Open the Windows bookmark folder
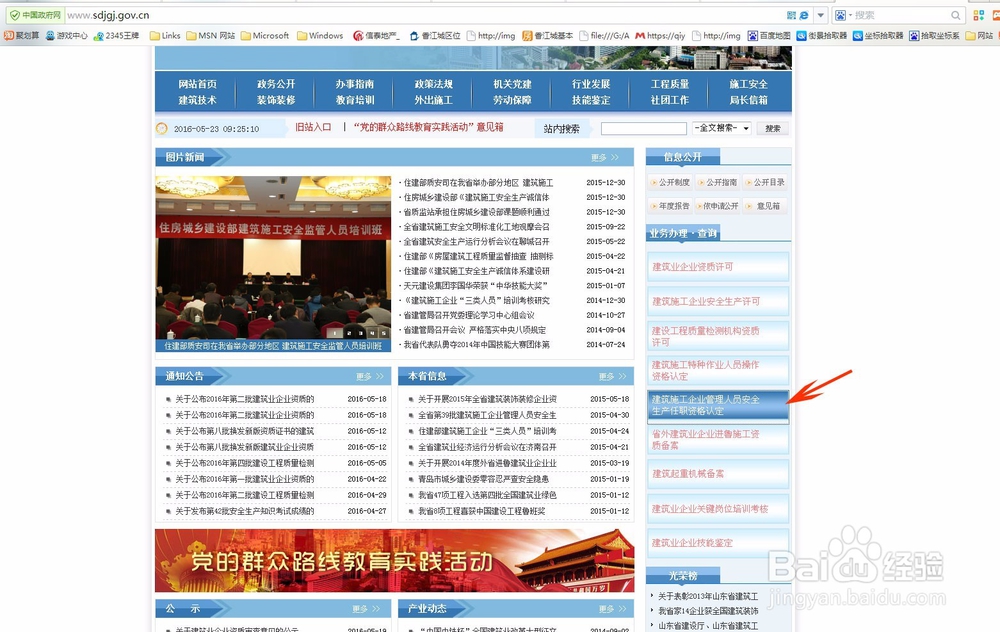 (x=320, y=36)
